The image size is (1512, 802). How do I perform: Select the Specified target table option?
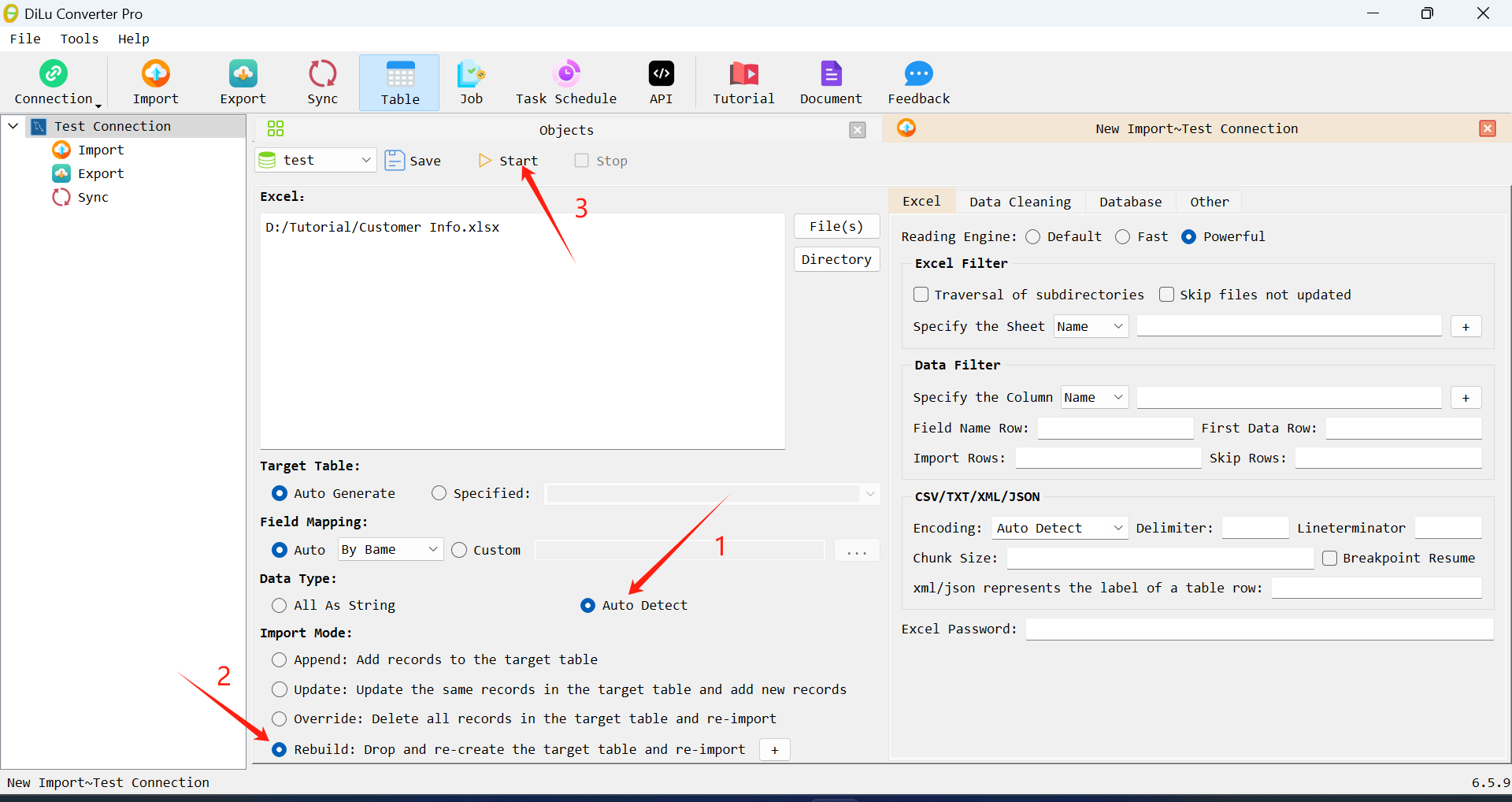point(439,493)
